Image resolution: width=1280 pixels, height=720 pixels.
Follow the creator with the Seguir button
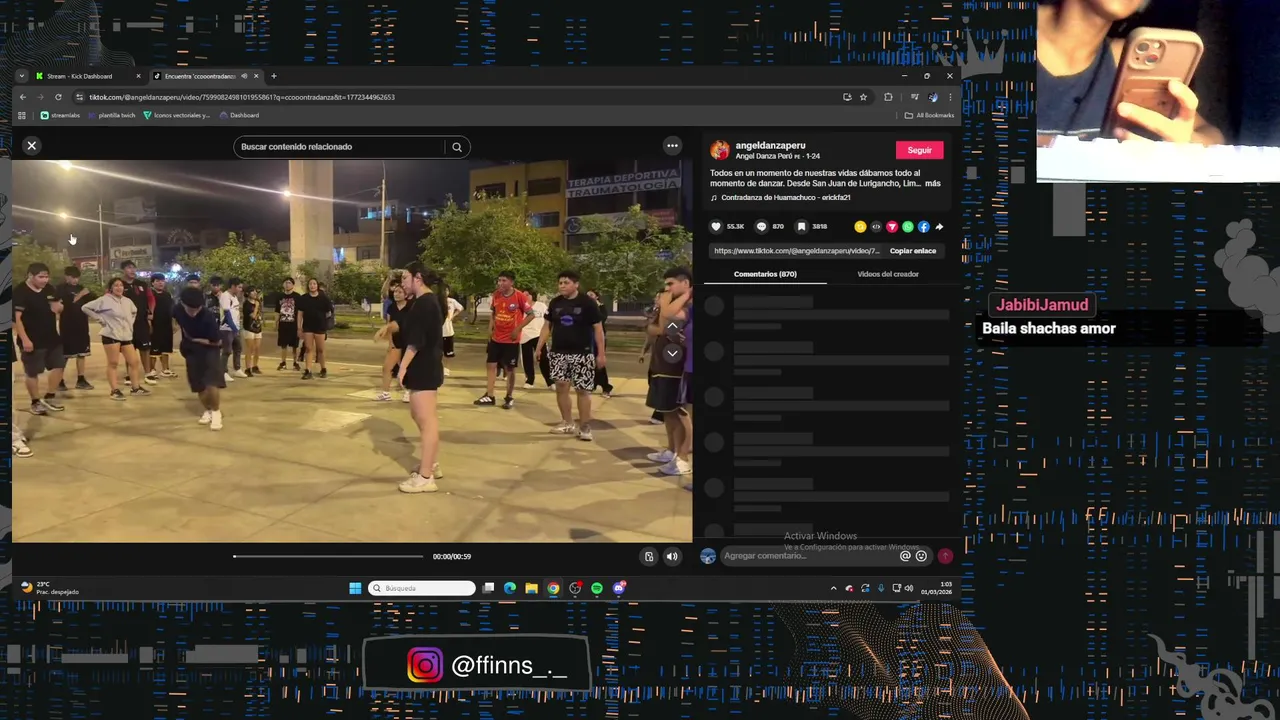920,150
